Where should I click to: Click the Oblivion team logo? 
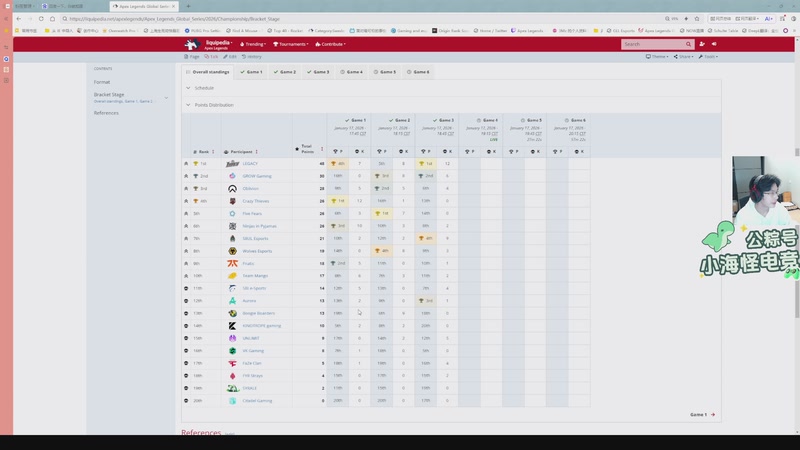pos(232,189)
